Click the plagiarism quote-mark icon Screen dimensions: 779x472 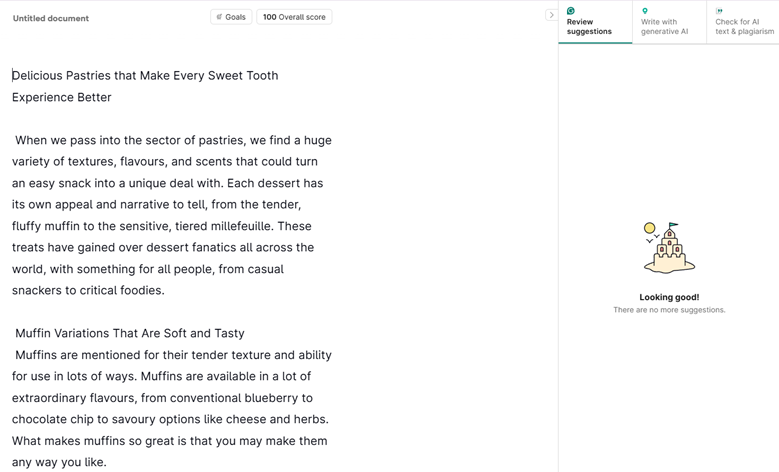[x=719, y=11]
